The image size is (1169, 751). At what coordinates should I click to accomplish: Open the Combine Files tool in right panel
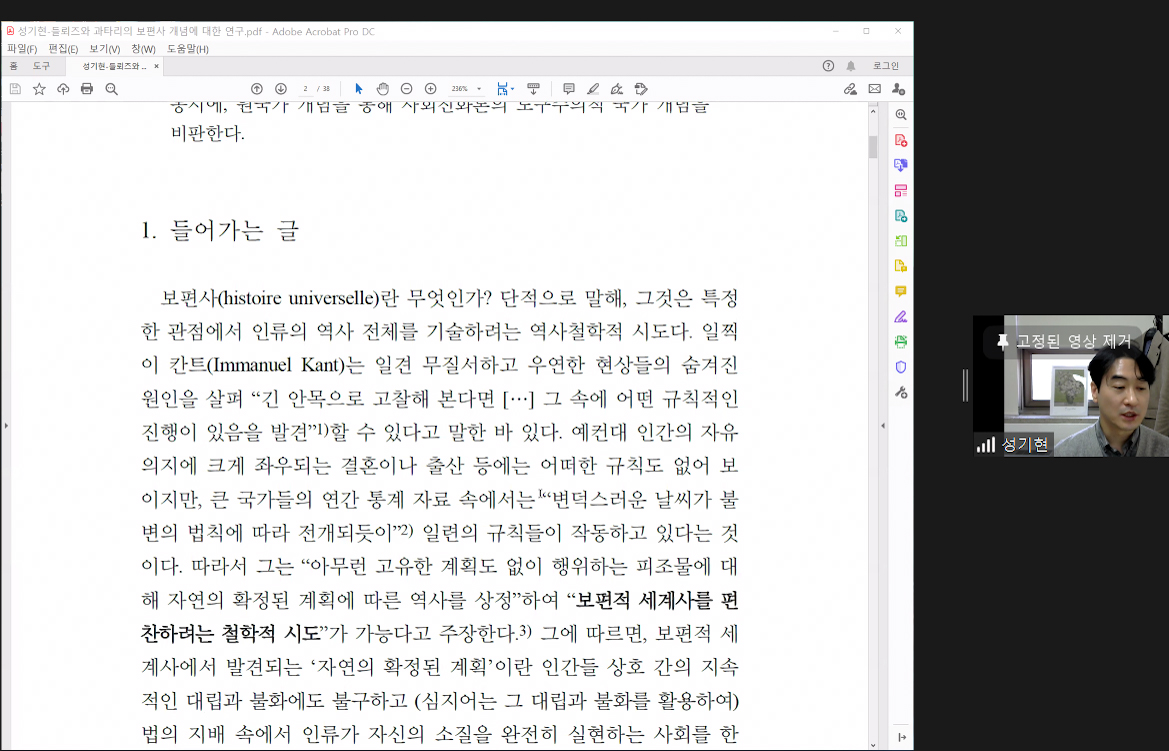point(901,165)
